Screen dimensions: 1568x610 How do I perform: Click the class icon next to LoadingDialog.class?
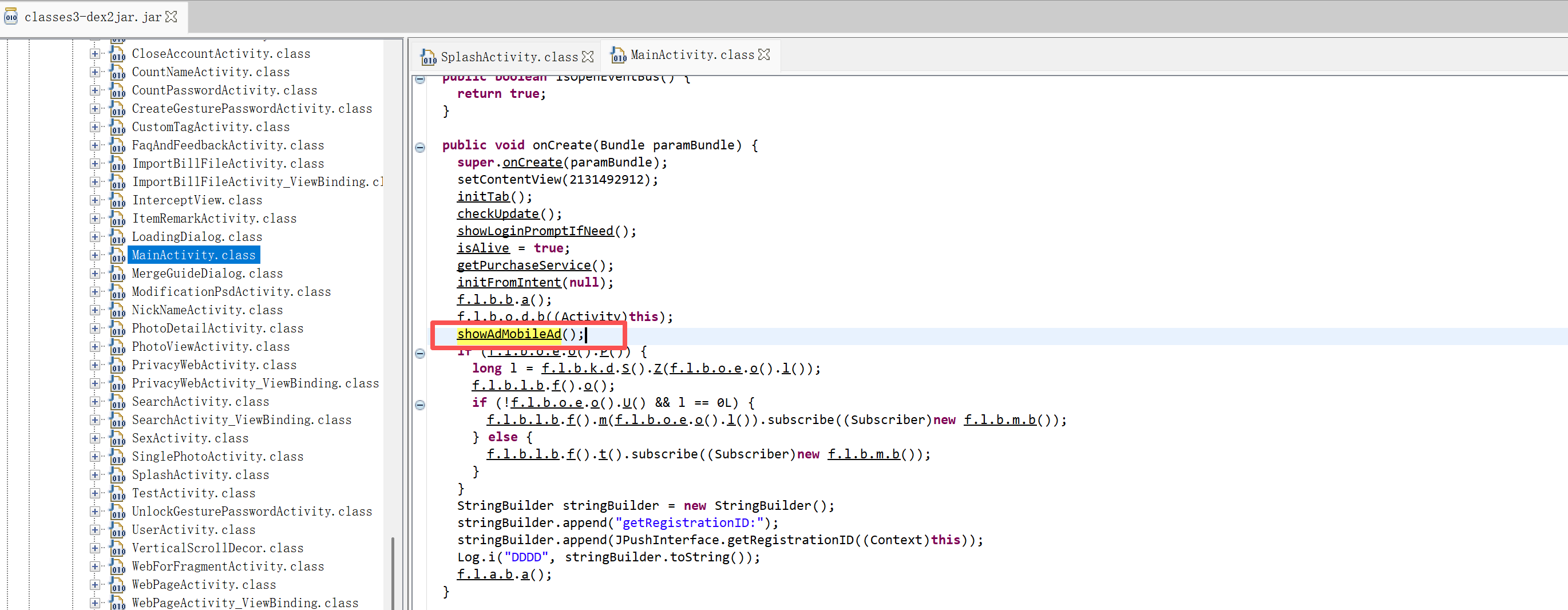click(x=117, y=237)
